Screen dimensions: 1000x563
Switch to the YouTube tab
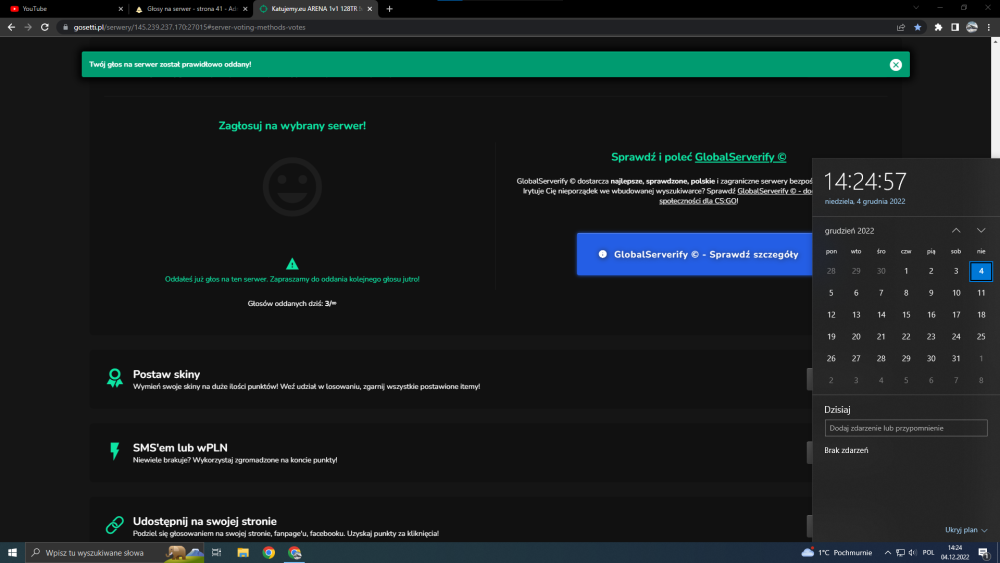coord(62,9)
